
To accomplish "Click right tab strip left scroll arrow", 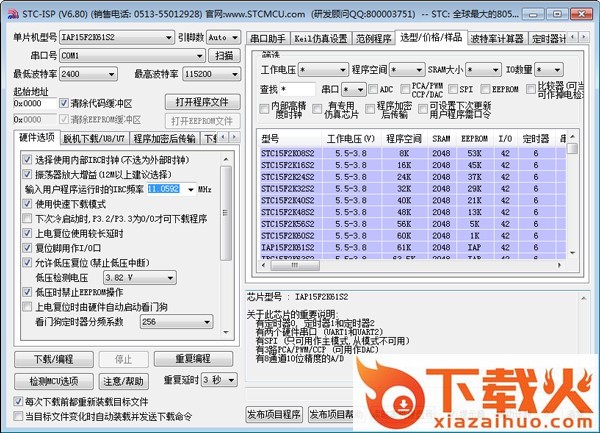I will point(572,37).
